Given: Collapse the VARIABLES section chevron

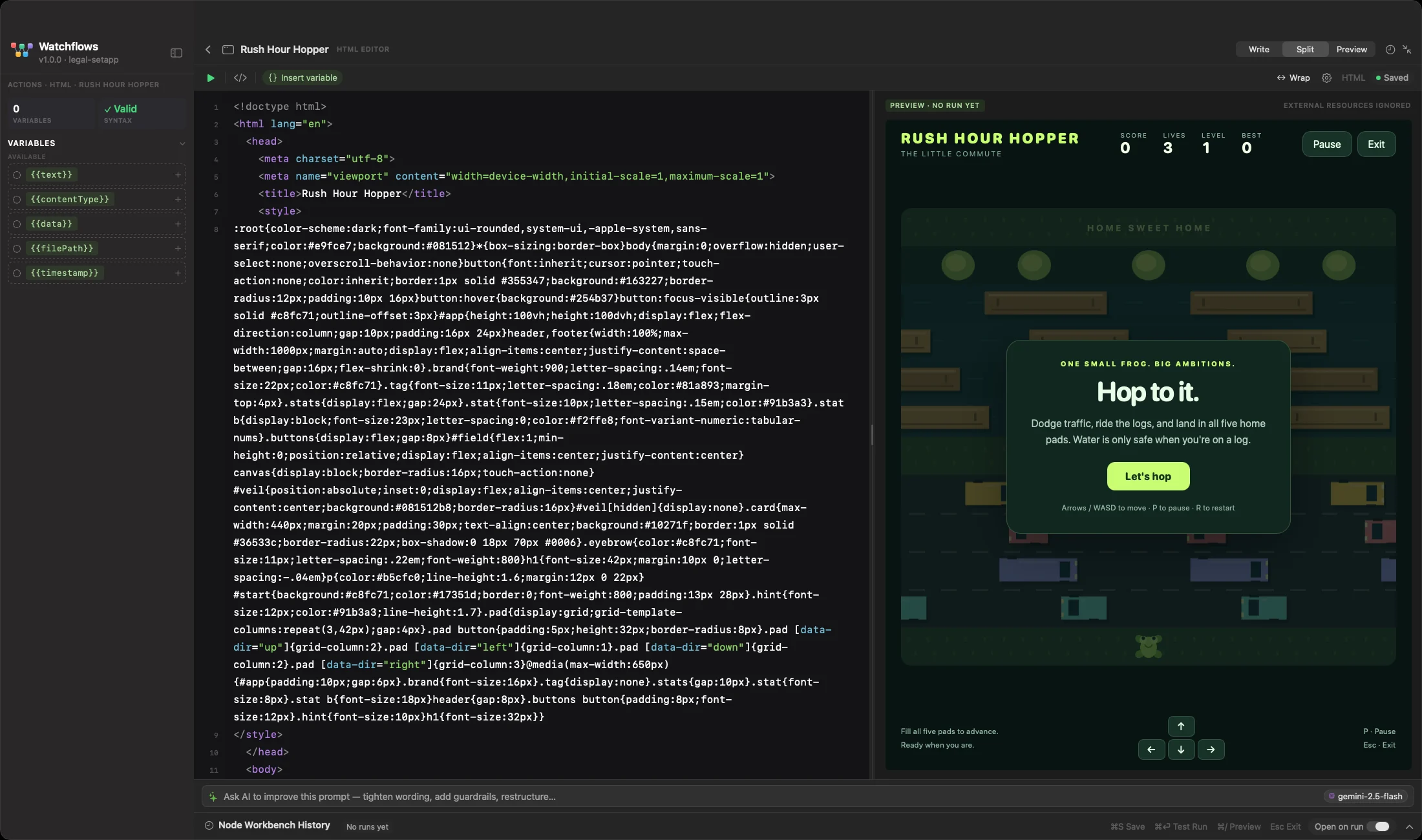Looking at the screenshot, I should (x=182, y=143).
